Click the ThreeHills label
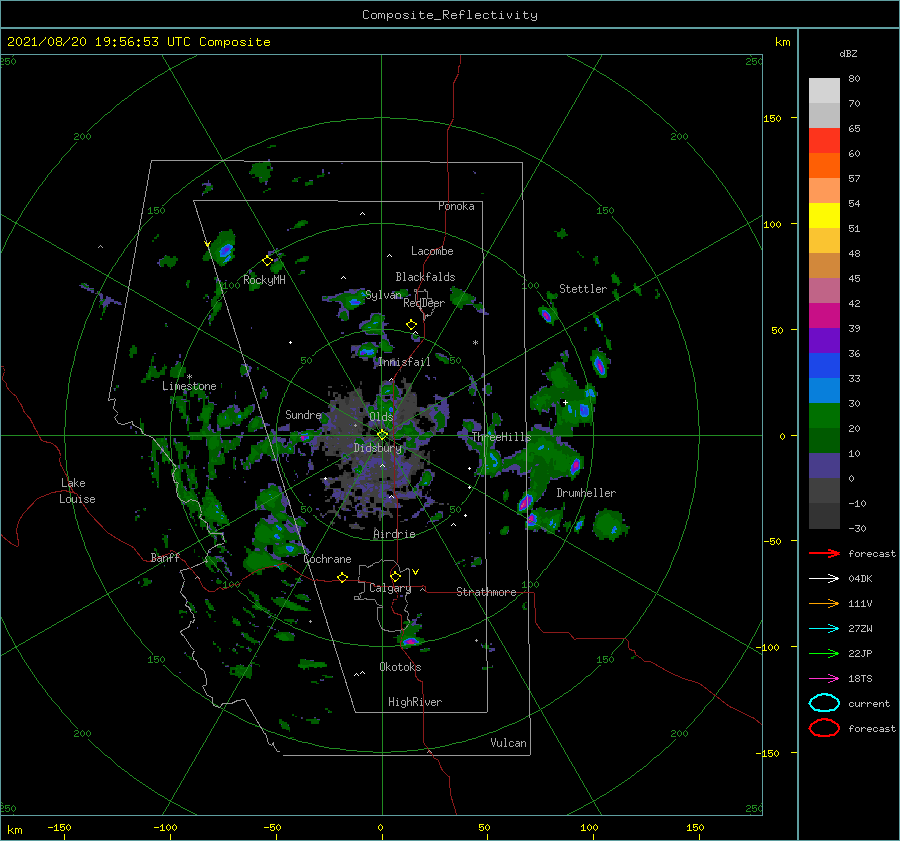The width and height of the screenshot is (900, 841). (x=501, y=437)
